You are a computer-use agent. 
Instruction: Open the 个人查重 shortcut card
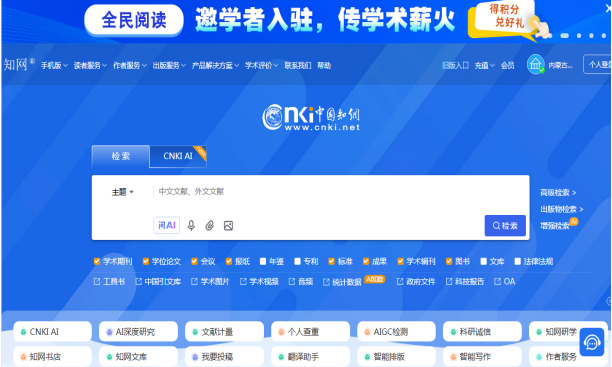click(x=311, y=331)
